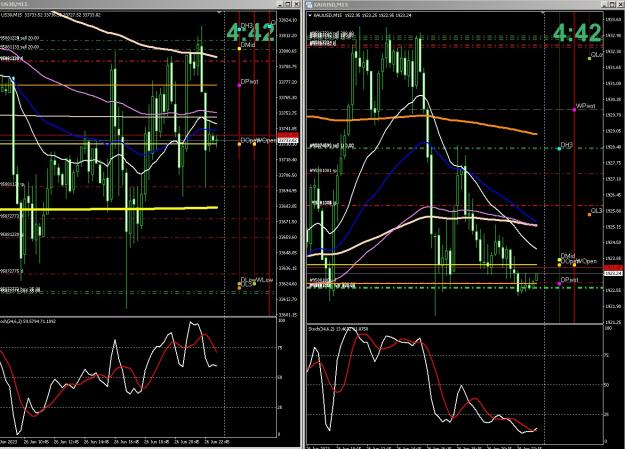
Task: Click the DMid yellow marker on US30 chart
Action: pos(239,49)
